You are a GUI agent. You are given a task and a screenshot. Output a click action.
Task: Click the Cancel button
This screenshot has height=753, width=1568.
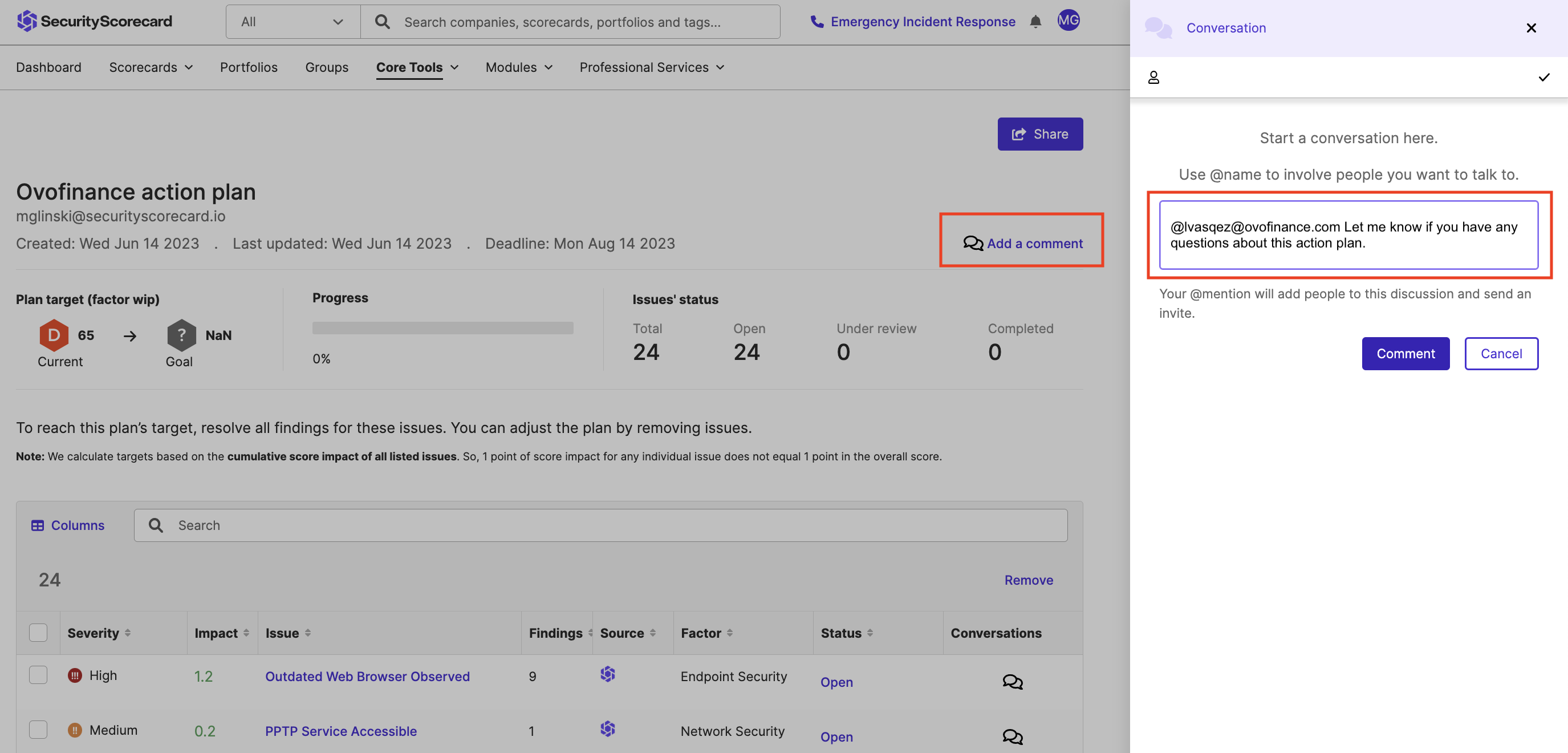pos(1501,353)
